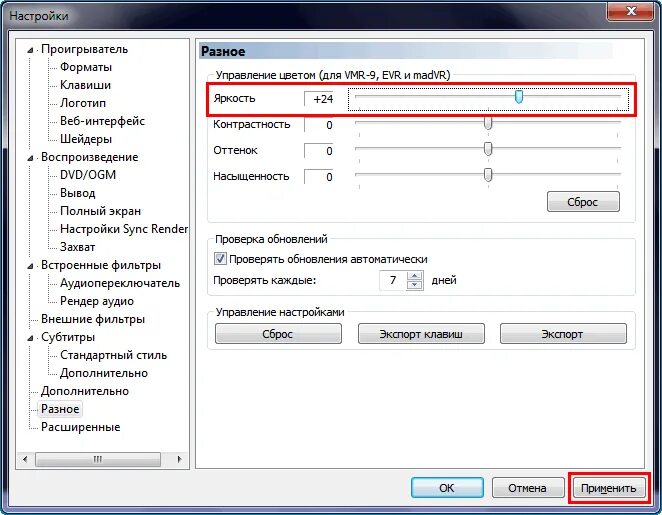Focus the Контрастность value field
Image resolution: width=662 pixels, height=515 pixels.
319,125
